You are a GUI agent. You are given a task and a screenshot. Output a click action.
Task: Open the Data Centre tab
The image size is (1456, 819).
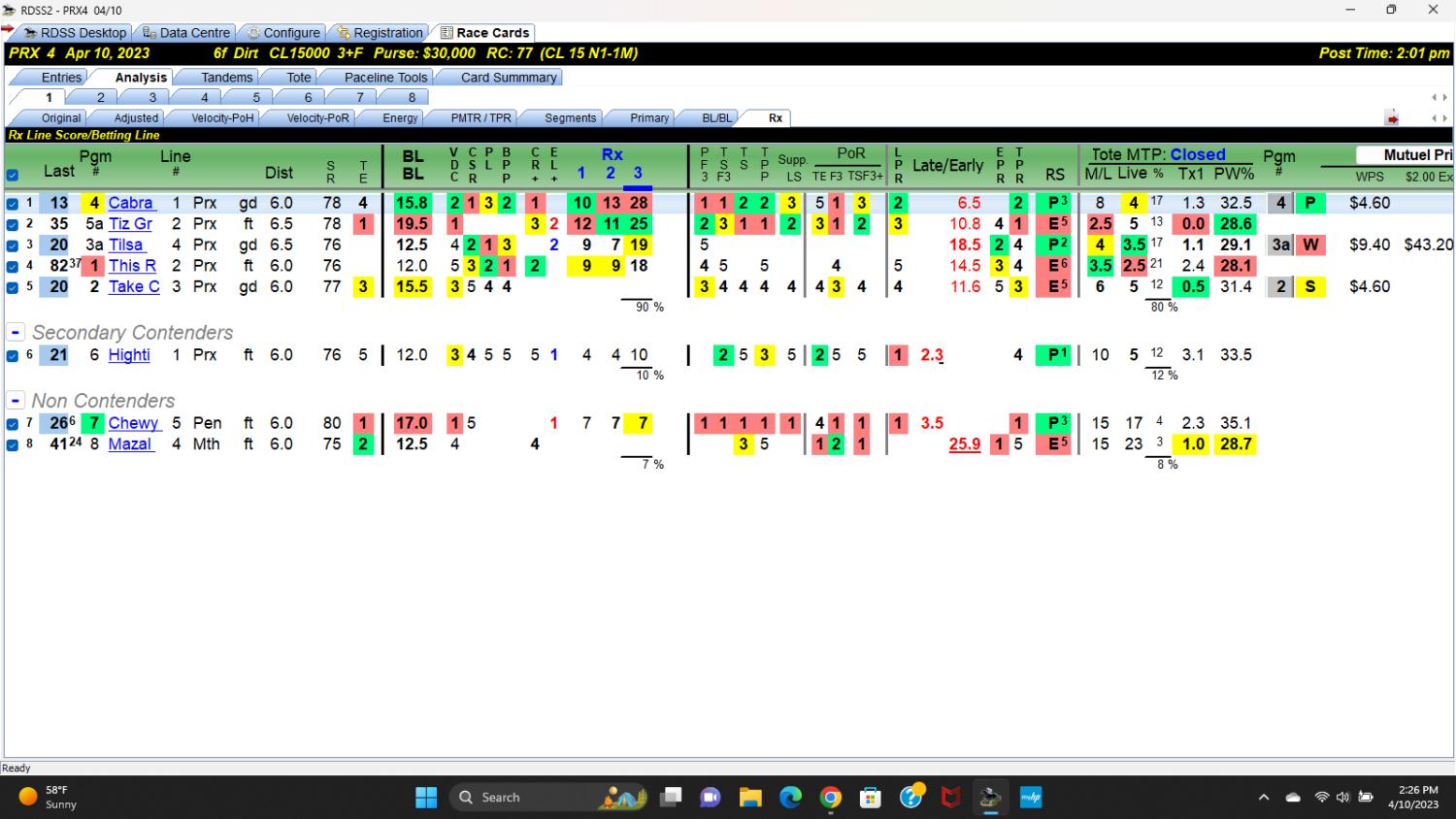click(x=186, y=33)
